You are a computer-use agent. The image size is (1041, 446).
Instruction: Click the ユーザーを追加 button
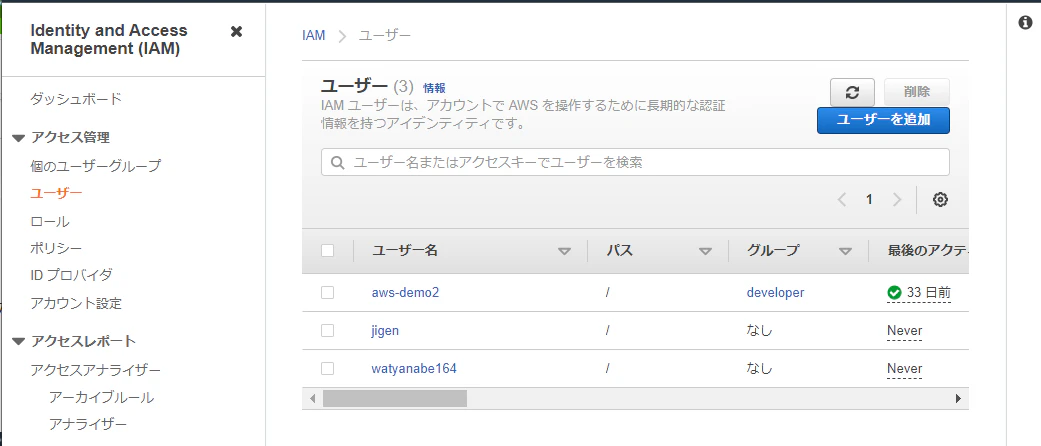pos(883,120)
